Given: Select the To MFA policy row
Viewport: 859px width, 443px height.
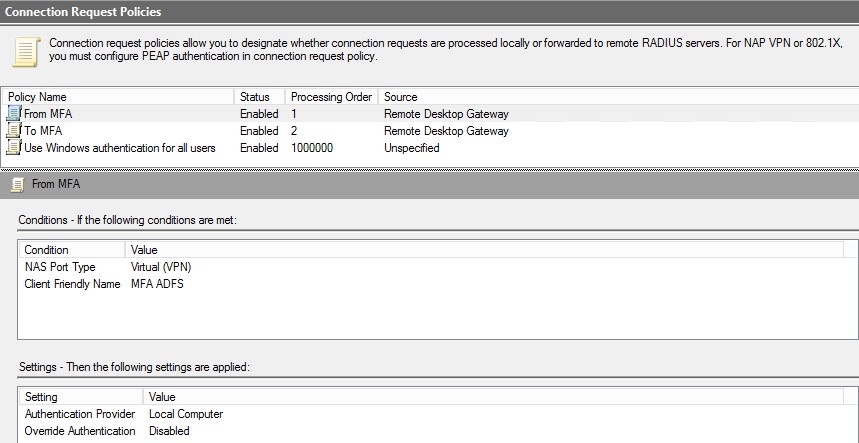Looking at the screenshot, I should (430, 131).
